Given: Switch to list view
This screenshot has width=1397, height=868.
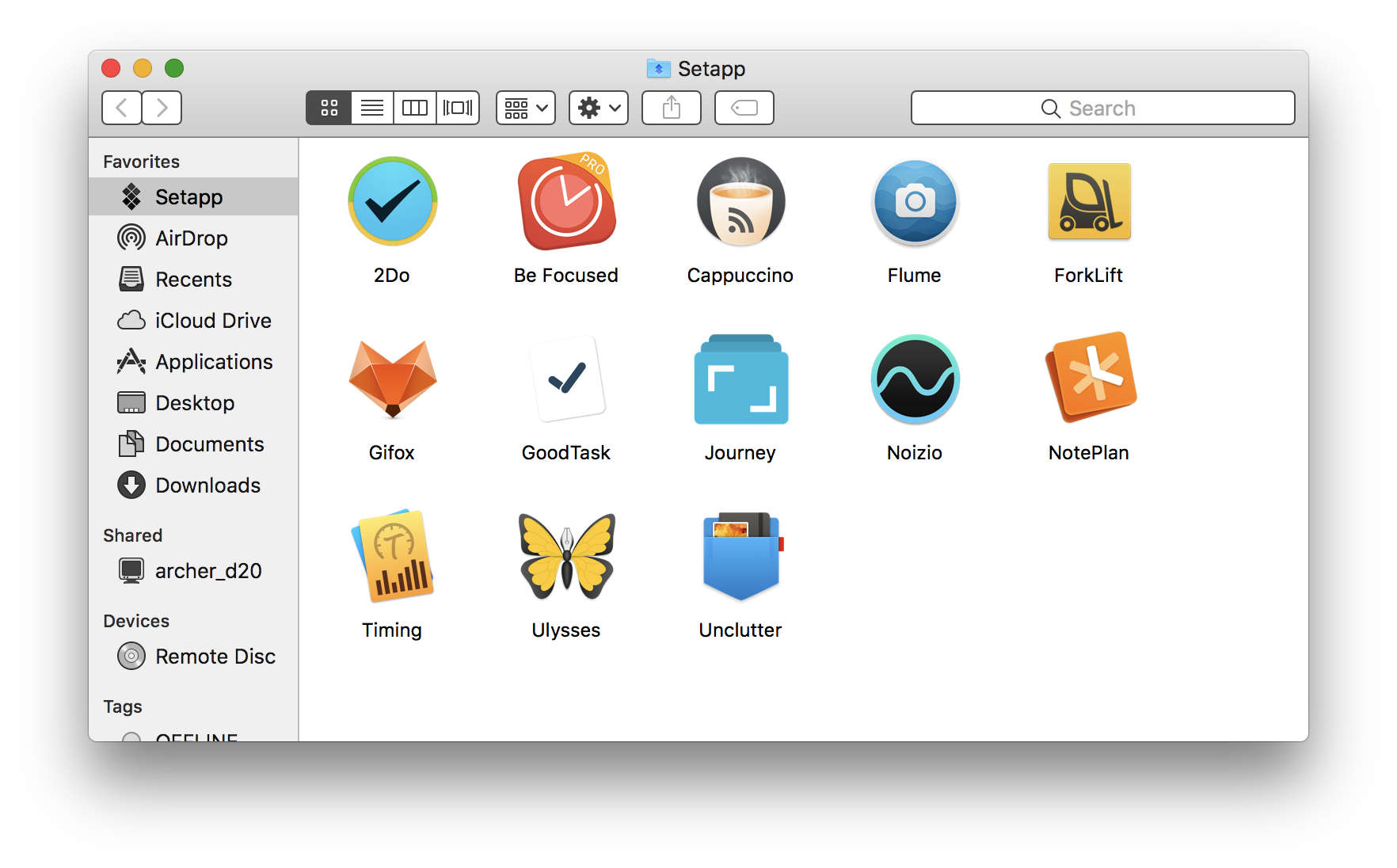Looking at the screenshot, I should point(372,108).
